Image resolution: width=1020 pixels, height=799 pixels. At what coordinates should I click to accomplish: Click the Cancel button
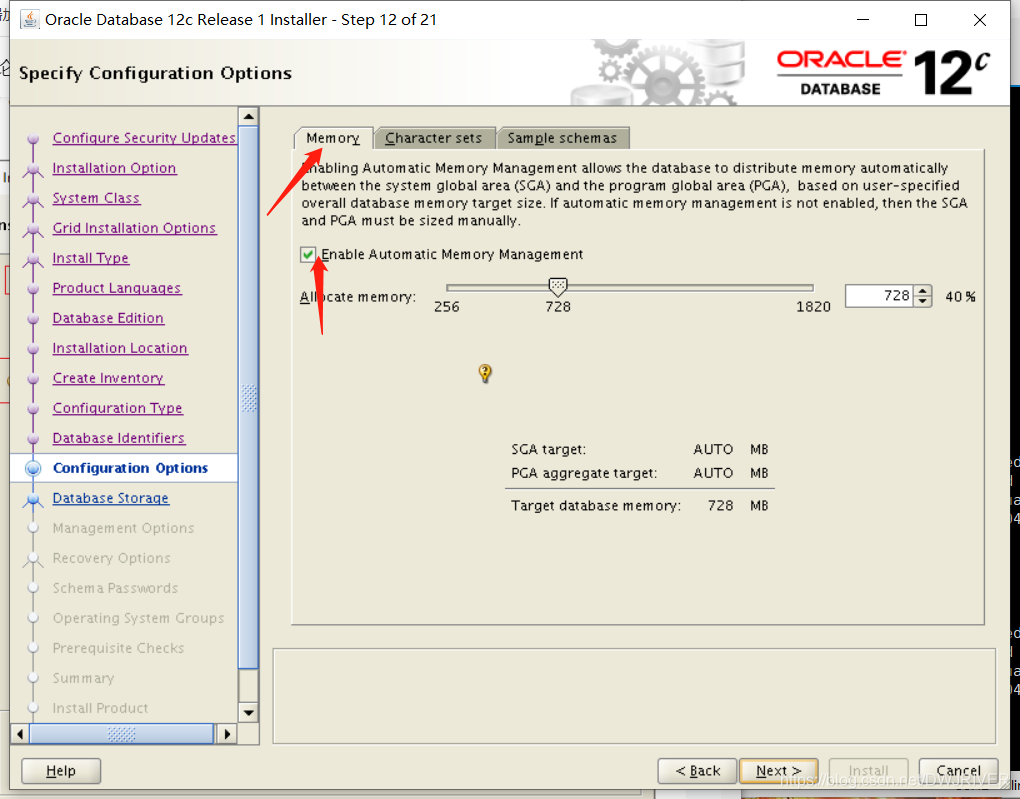click(x=958, y=771)
